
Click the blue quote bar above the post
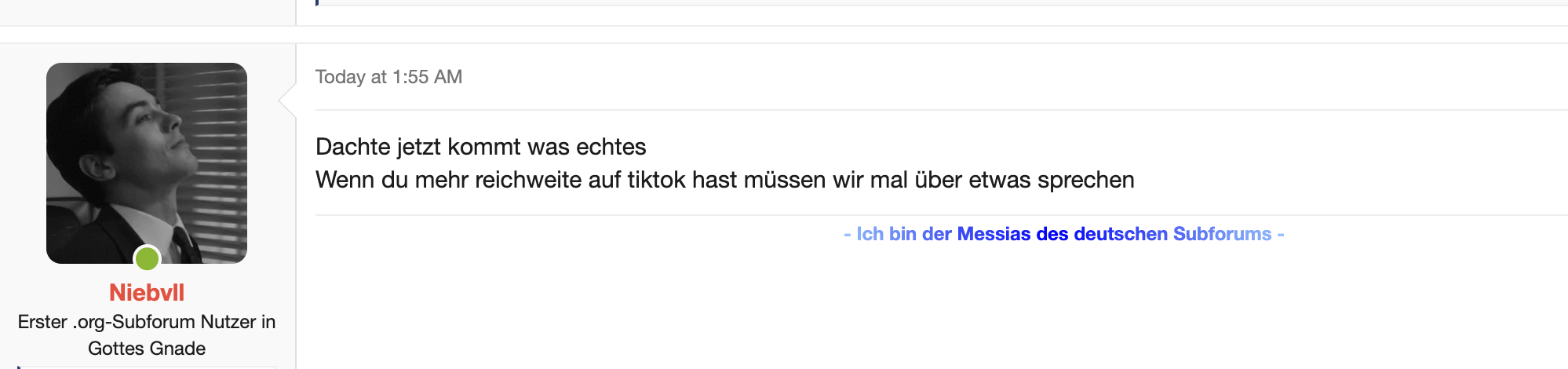click(317, 2)
